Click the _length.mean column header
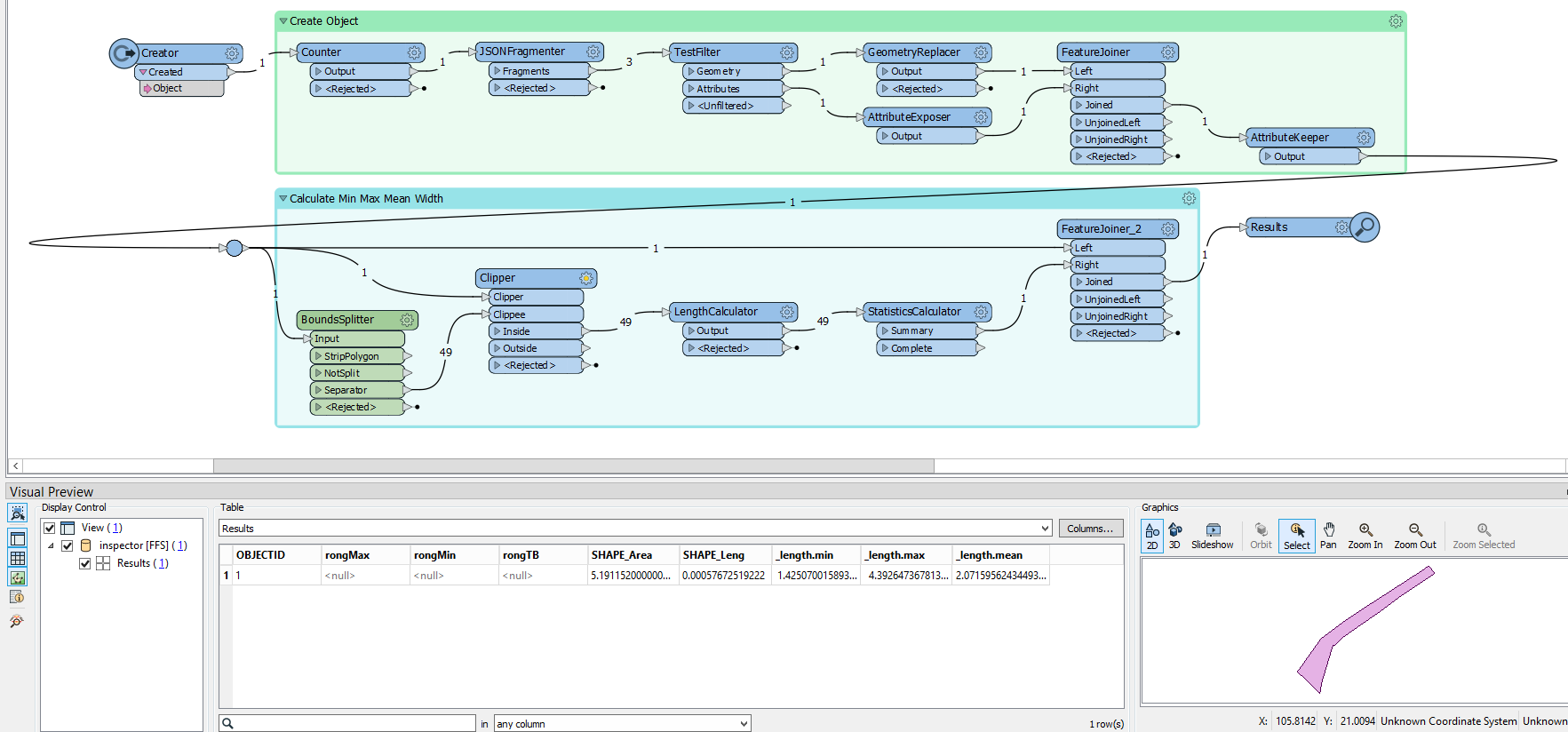Screen dimensions: 1568x732 (1001, 555)
